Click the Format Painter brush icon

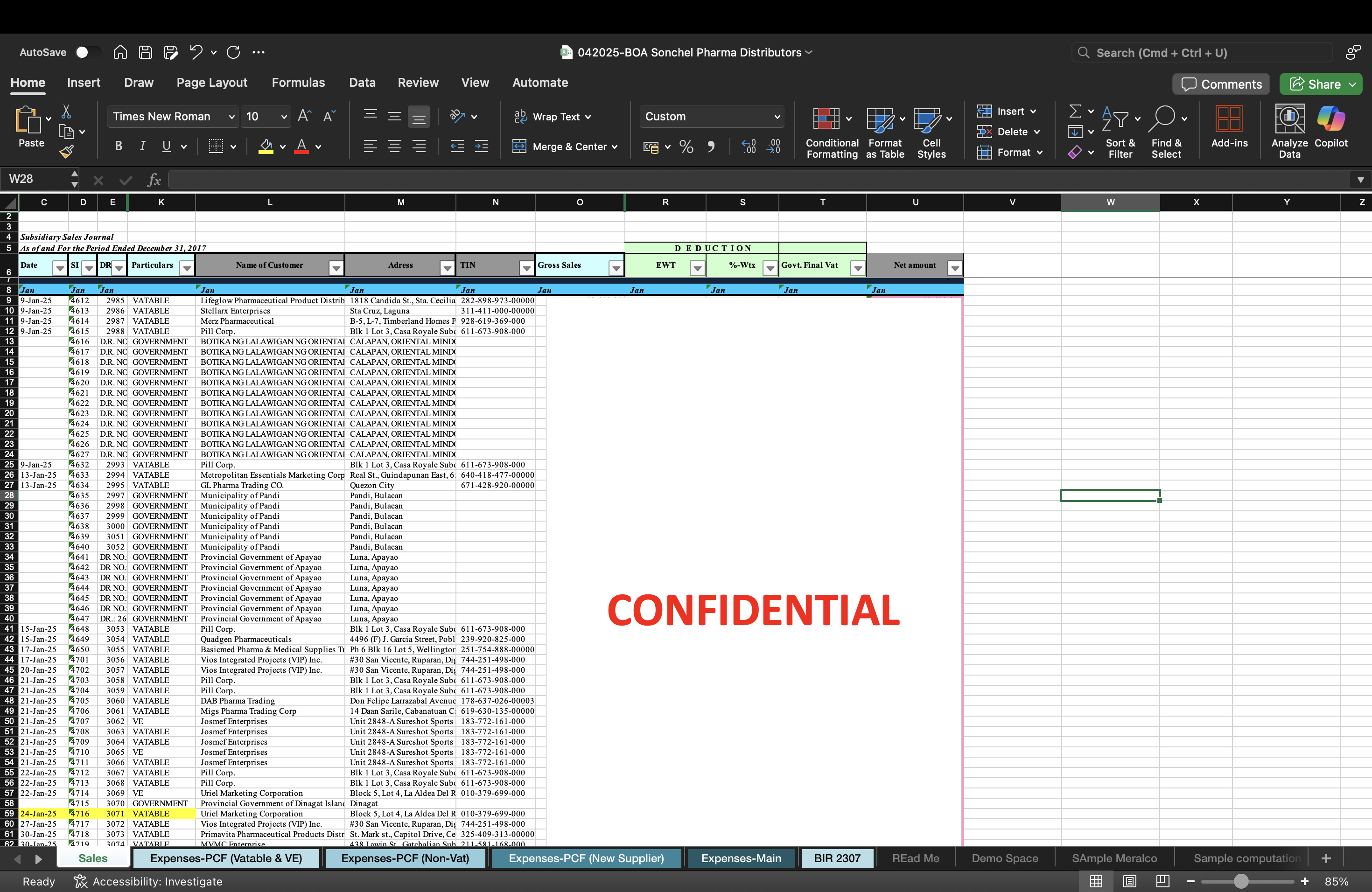tap(66, 152)
